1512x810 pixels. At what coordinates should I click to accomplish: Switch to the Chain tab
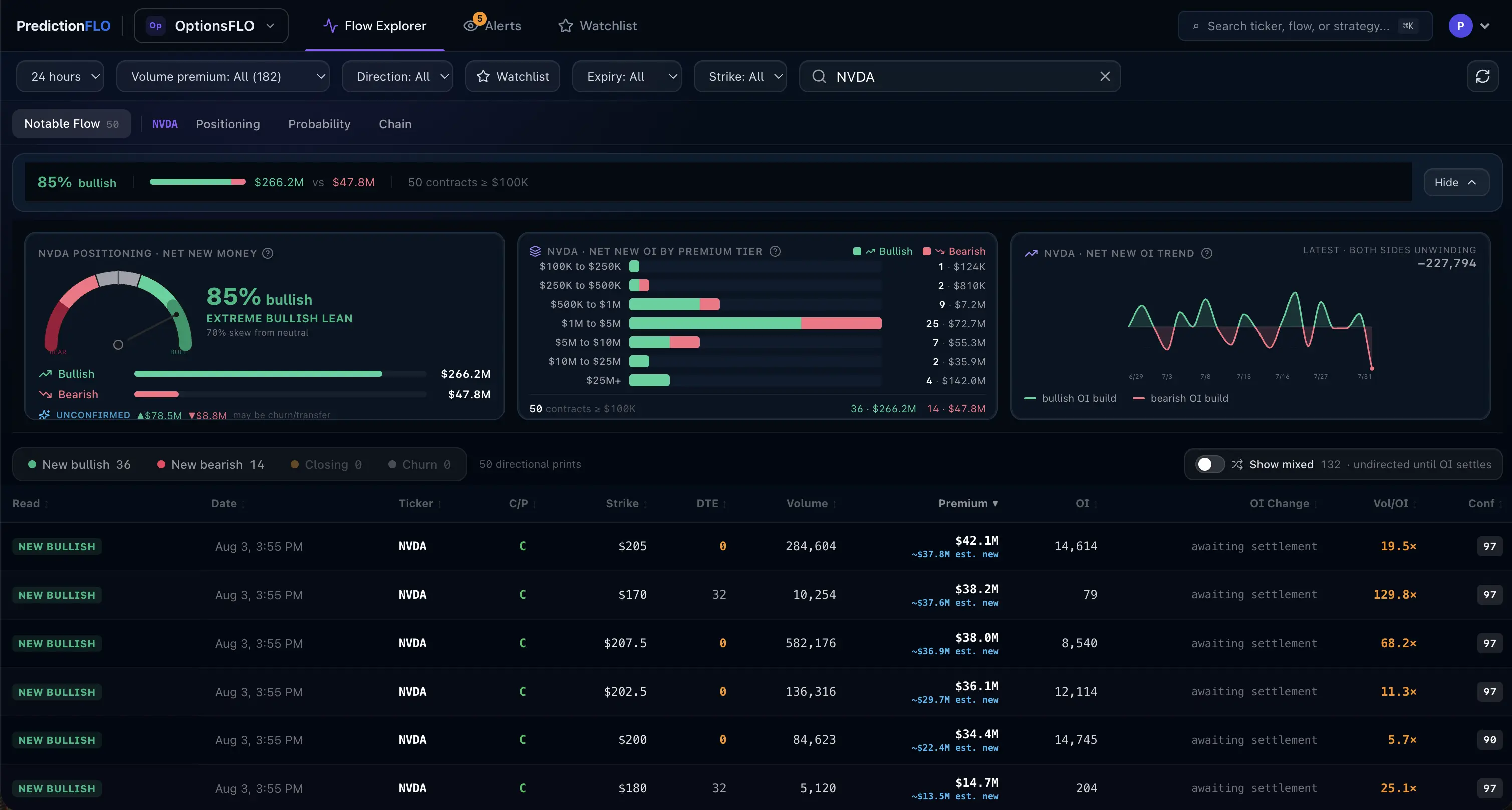395,124
